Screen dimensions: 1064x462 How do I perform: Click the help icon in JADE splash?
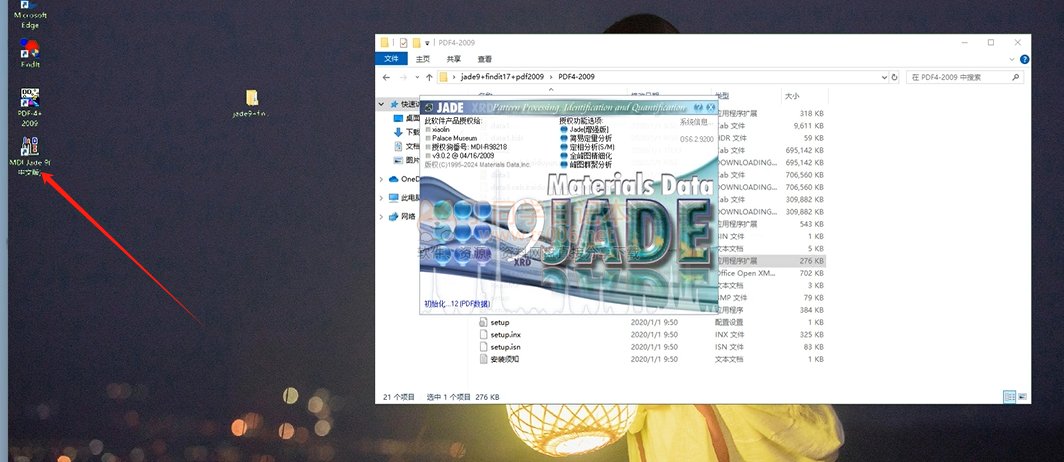[x=698, y=107]
